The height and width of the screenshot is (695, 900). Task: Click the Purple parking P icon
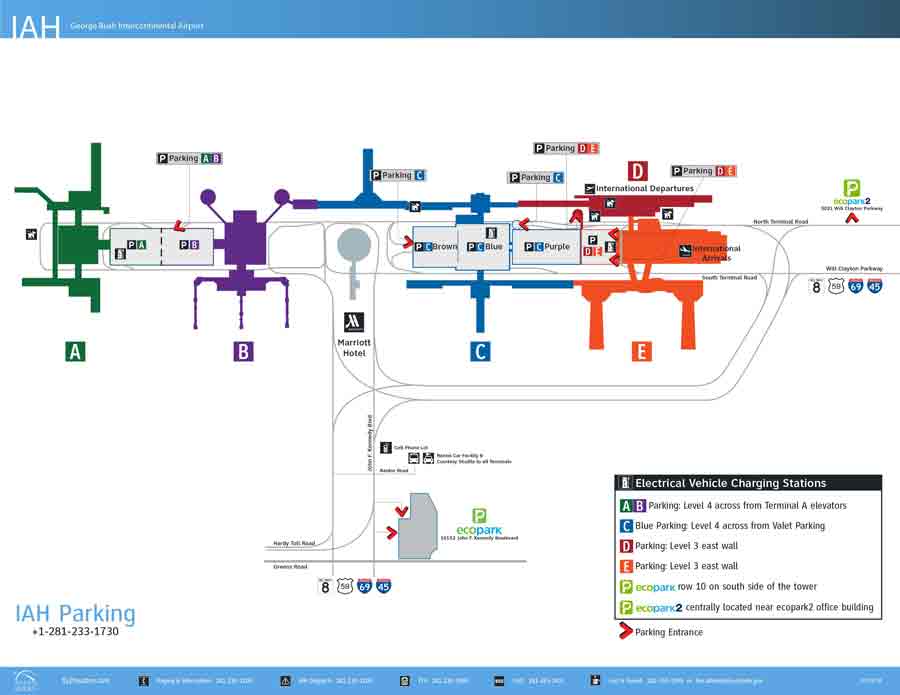[530, 245]
